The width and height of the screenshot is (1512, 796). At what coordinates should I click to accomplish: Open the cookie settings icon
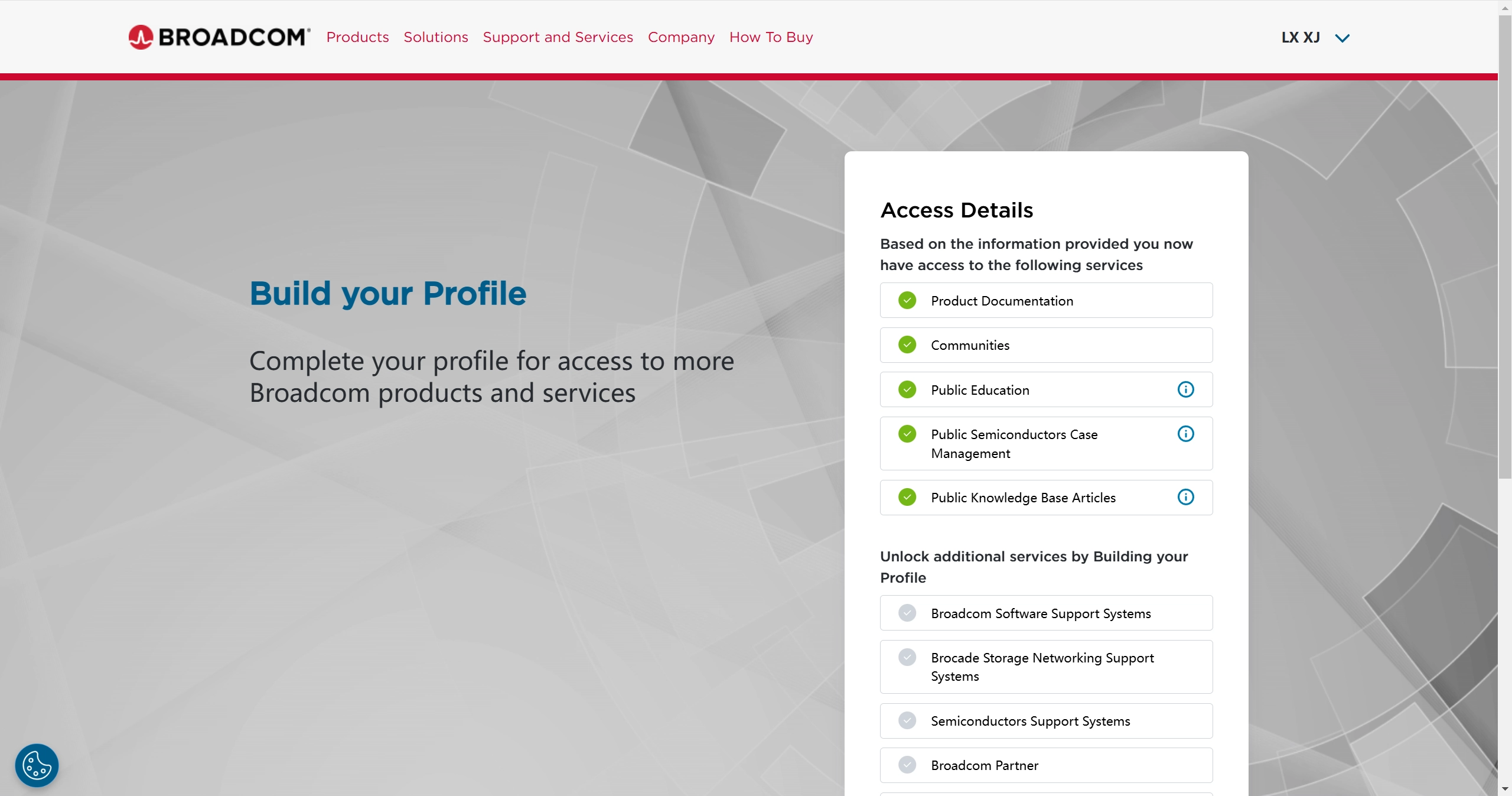[x=37, y=765]
